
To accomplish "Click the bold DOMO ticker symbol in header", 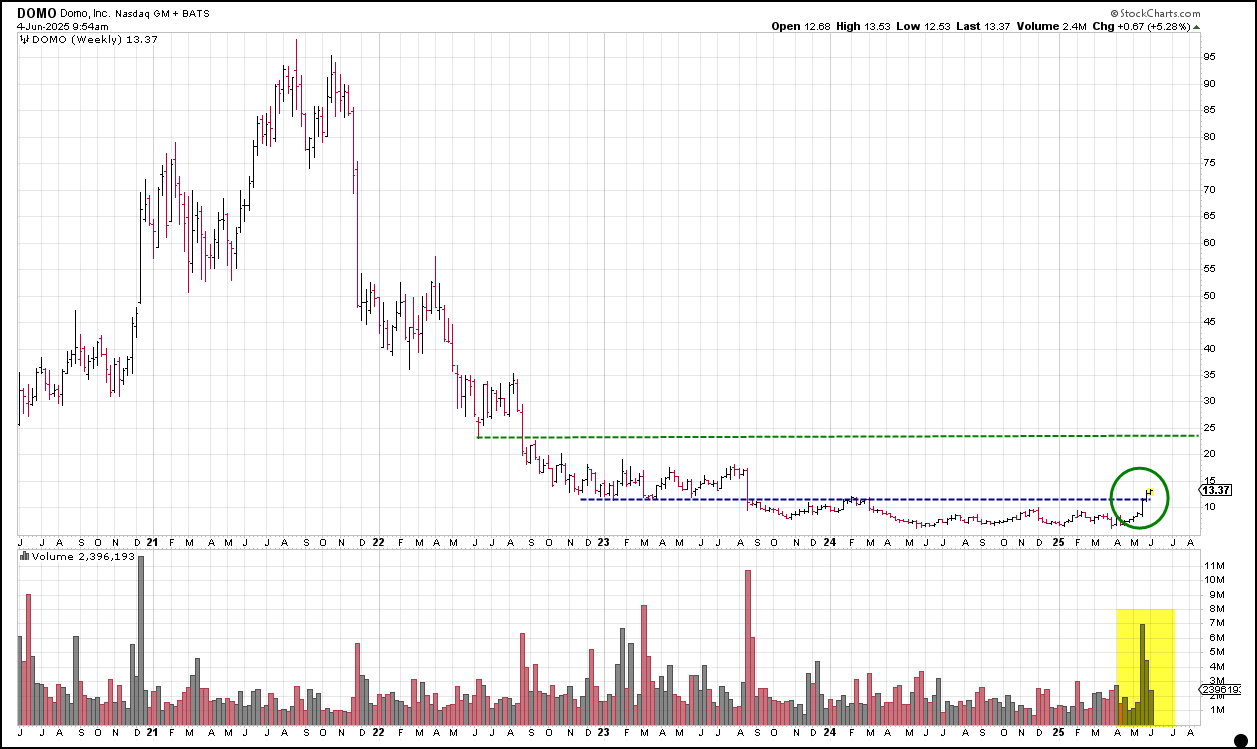I will pyautogui.click(x=35, y=13).
